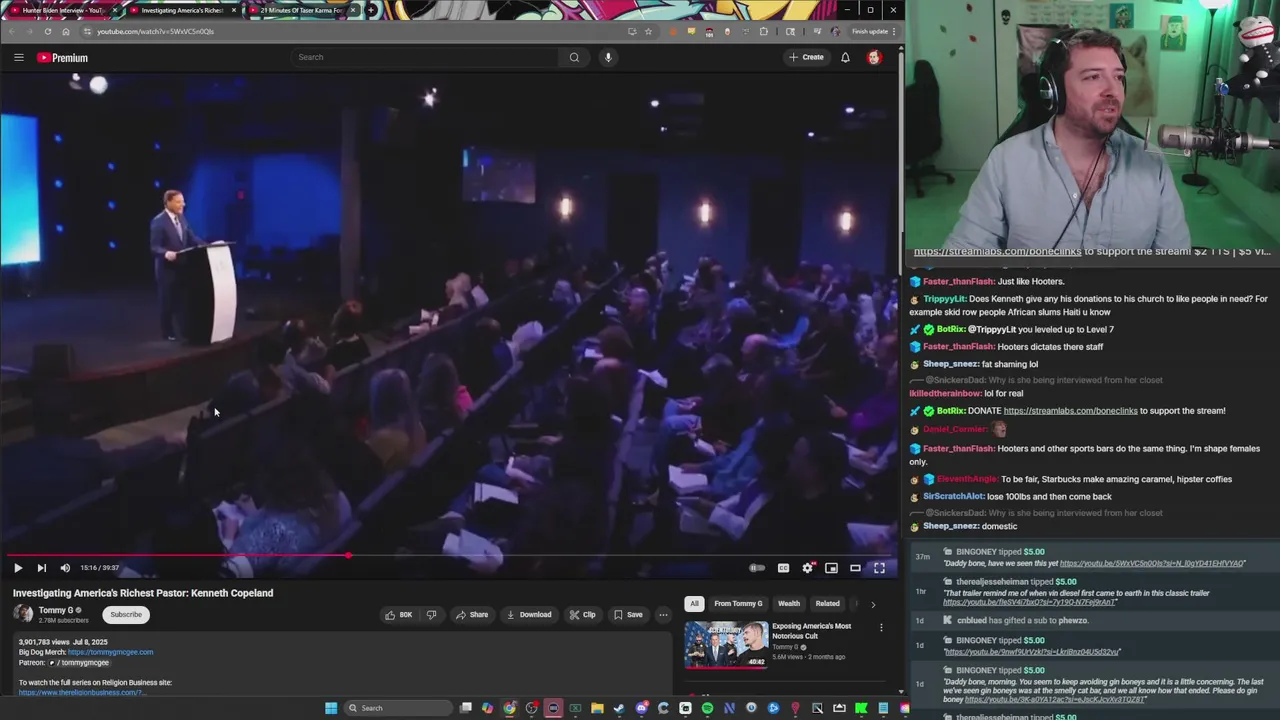Open more actions ellipsis below video
This screenshot has height=720, width=1280.
(663, 615)
